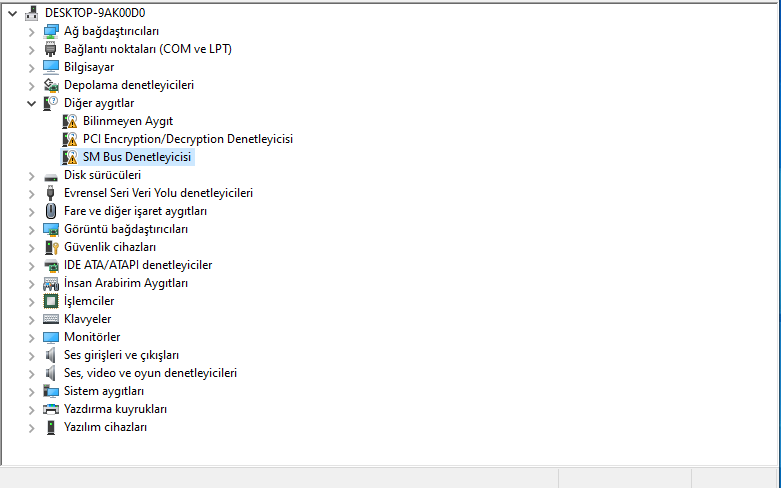Click the Disk sürücüleri drive icon
The image size is (781, 488).
(50, 176)
